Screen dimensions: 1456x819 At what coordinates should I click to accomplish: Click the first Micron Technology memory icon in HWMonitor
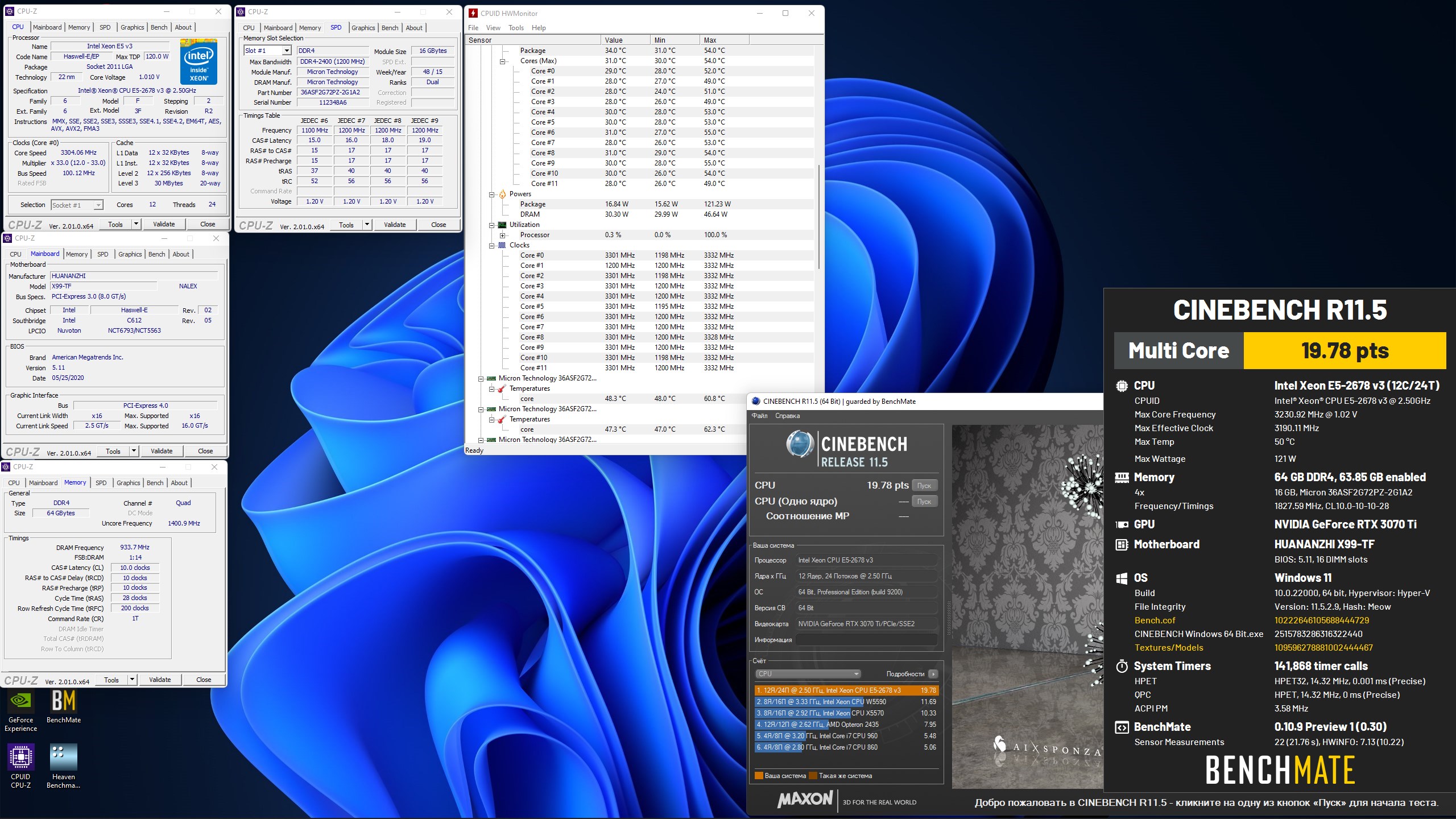pos(491,378)
